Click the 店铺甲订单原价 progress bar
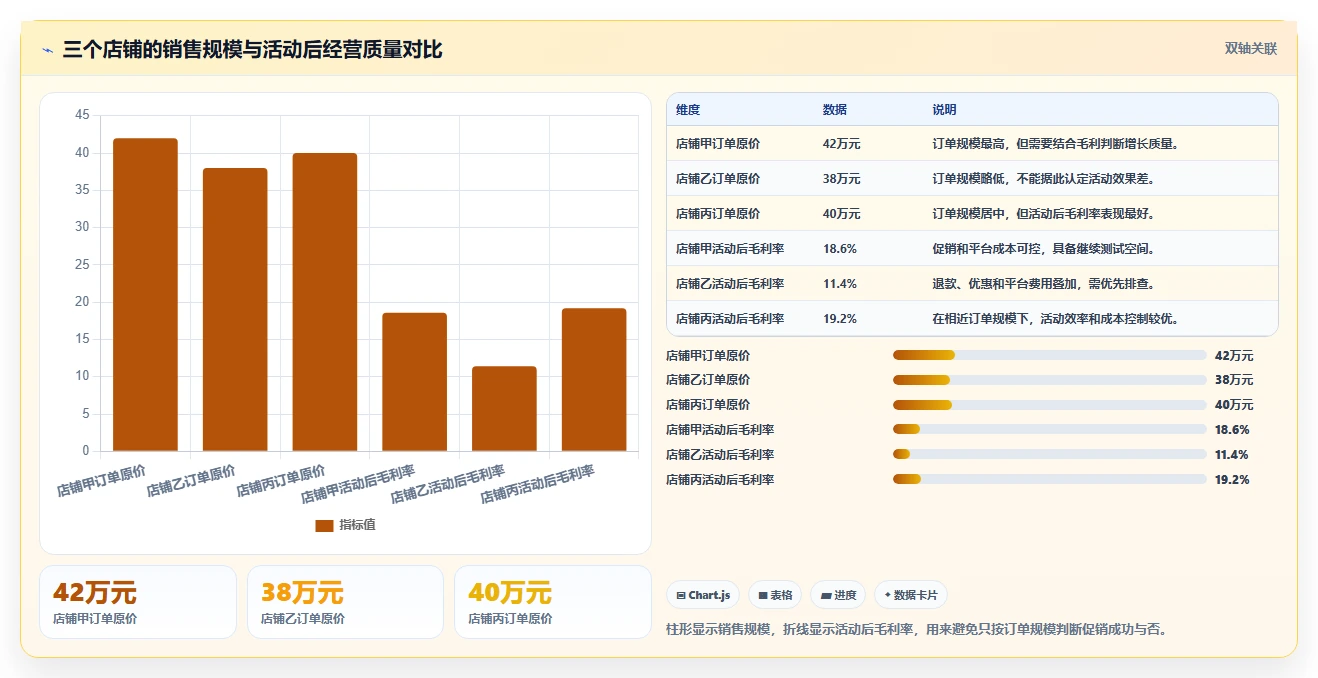This screenshot has width=1318, height=678. pyautogui.click(x=1049, y=355)
